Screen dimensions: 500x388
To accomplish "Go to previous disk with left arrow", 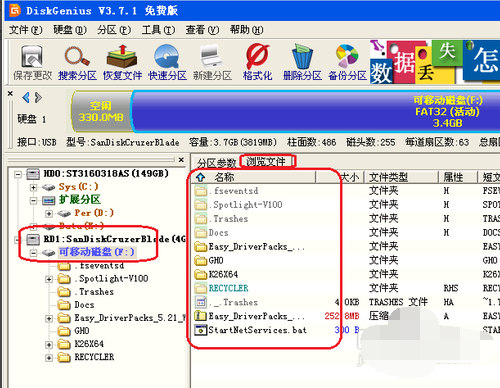I will coord(26,98).
